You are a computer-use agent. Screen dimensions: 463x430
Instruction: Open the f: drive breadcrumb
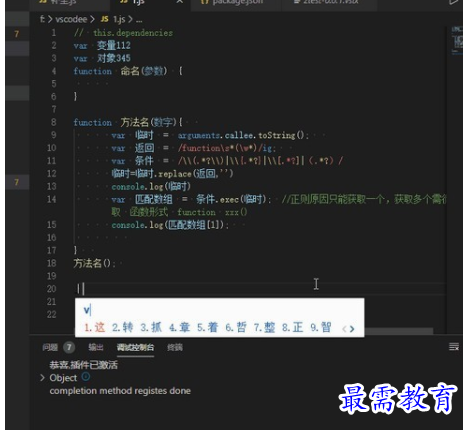click(x=42, y=20)
